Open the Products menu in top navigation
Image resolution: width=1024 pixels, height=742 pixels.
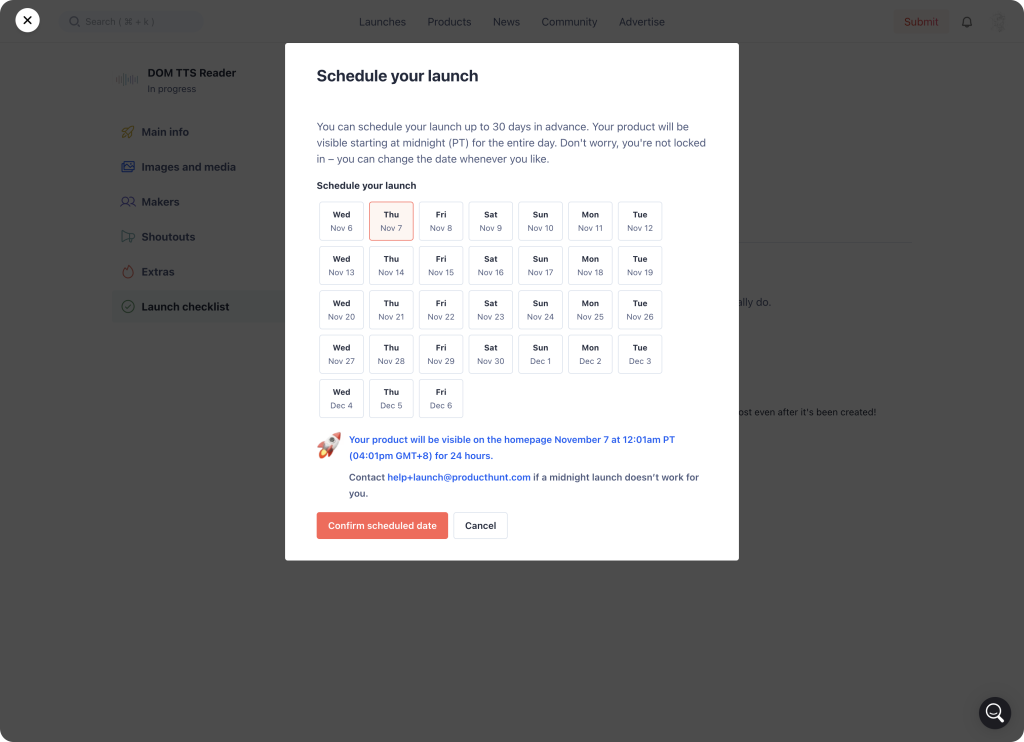pos(449,22)
